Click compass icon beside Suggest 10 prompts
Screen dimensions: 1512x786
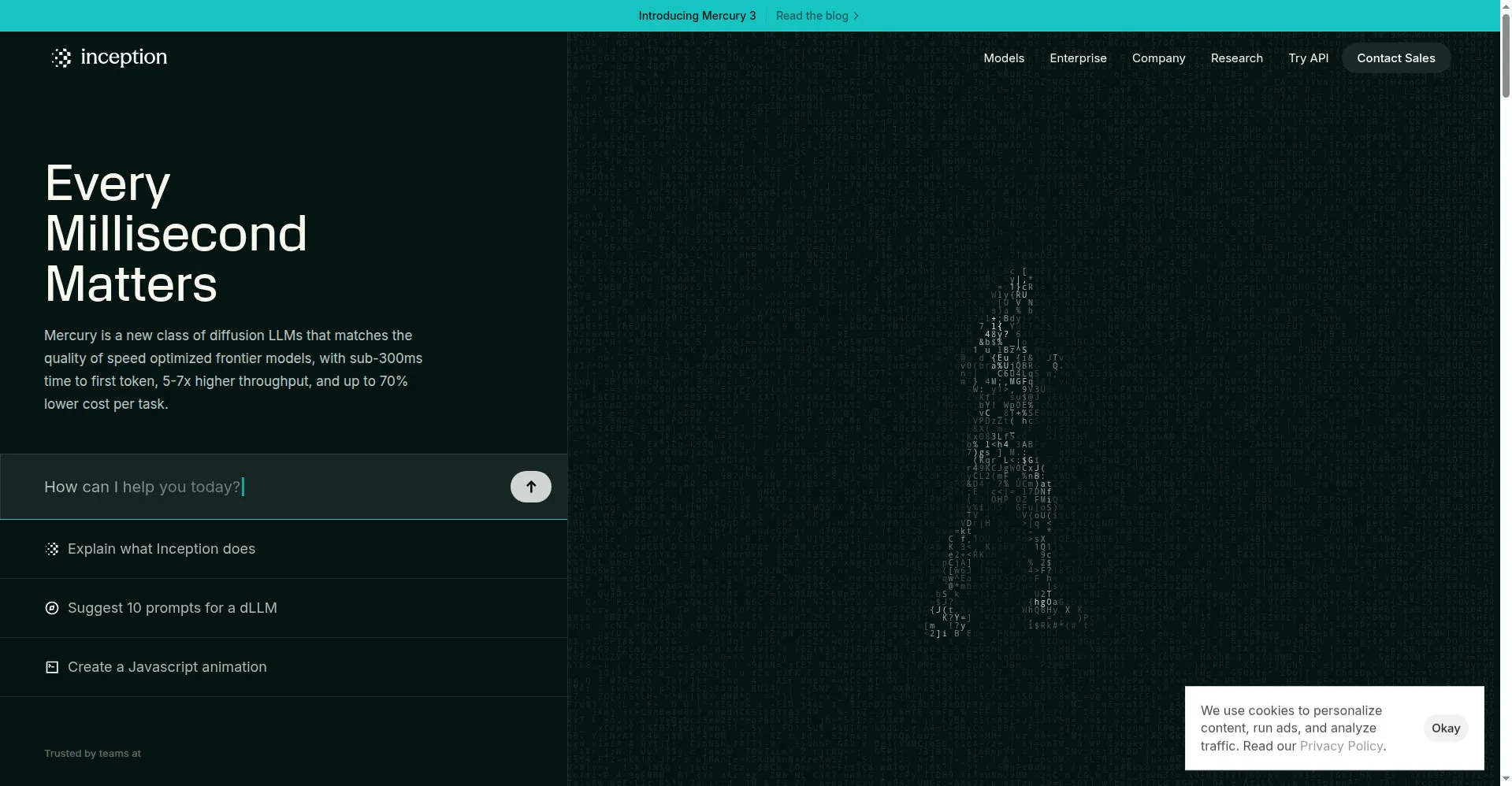(52, 608)
